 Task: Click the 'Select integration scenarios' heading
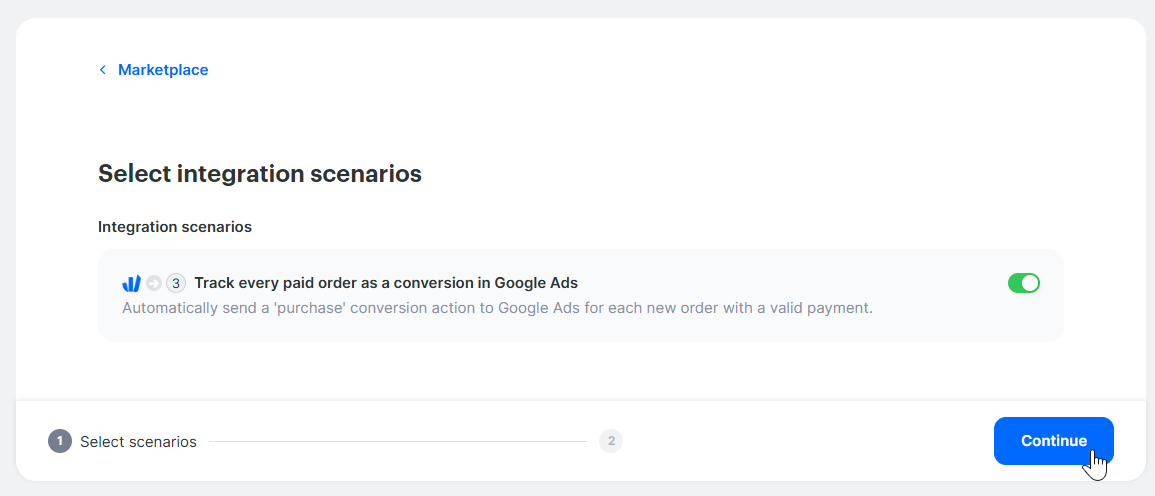(260, 174)
